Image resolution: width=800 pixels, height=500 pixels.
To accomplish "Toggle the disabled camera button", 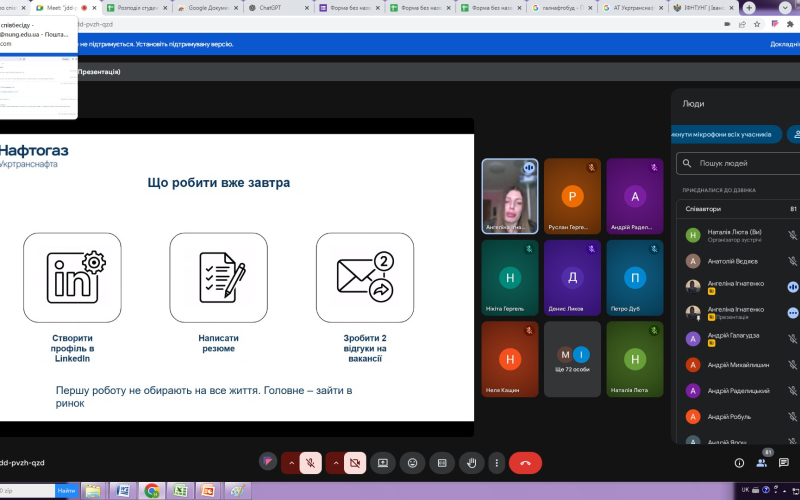I will [x=355, y=463].
